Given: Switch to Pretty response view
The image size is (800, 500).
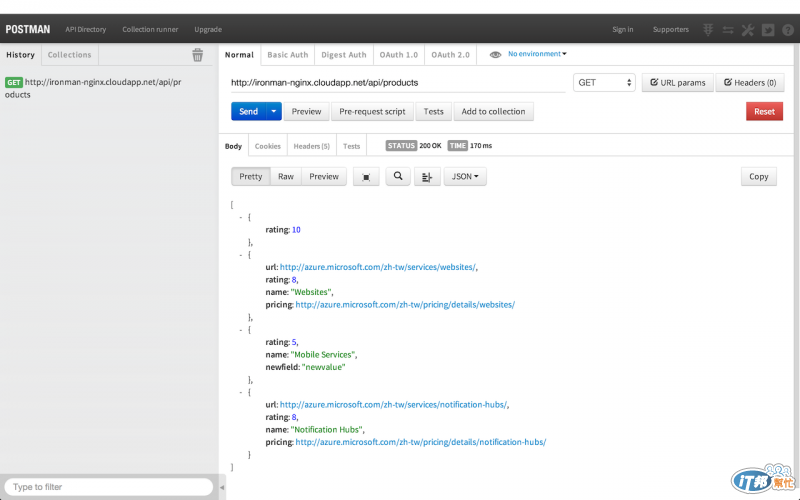Looking at the screenshot, I should tap(251, 177).
